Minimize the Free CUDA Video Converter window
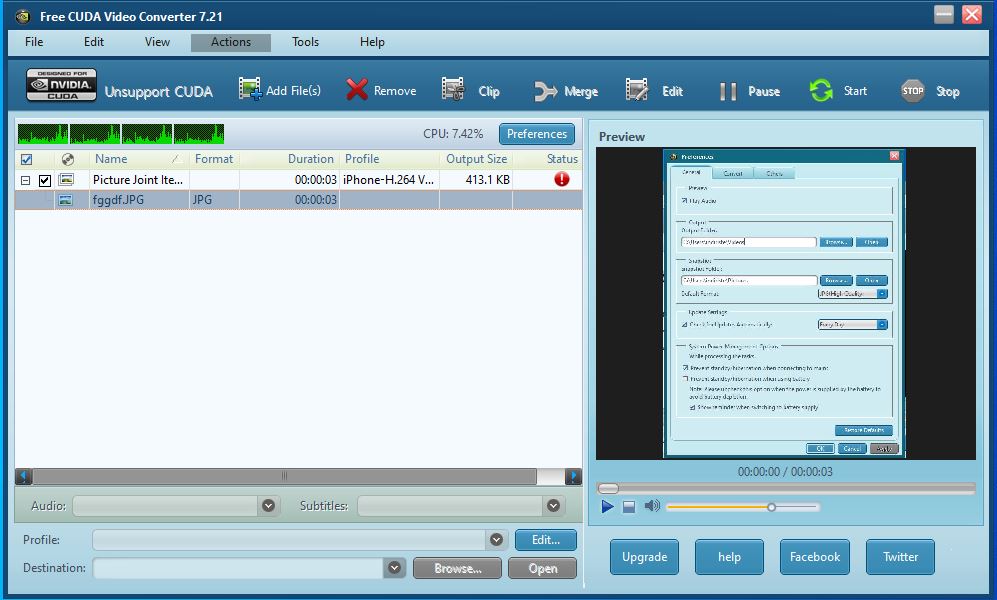997x600 pixels. click(944, 14)
